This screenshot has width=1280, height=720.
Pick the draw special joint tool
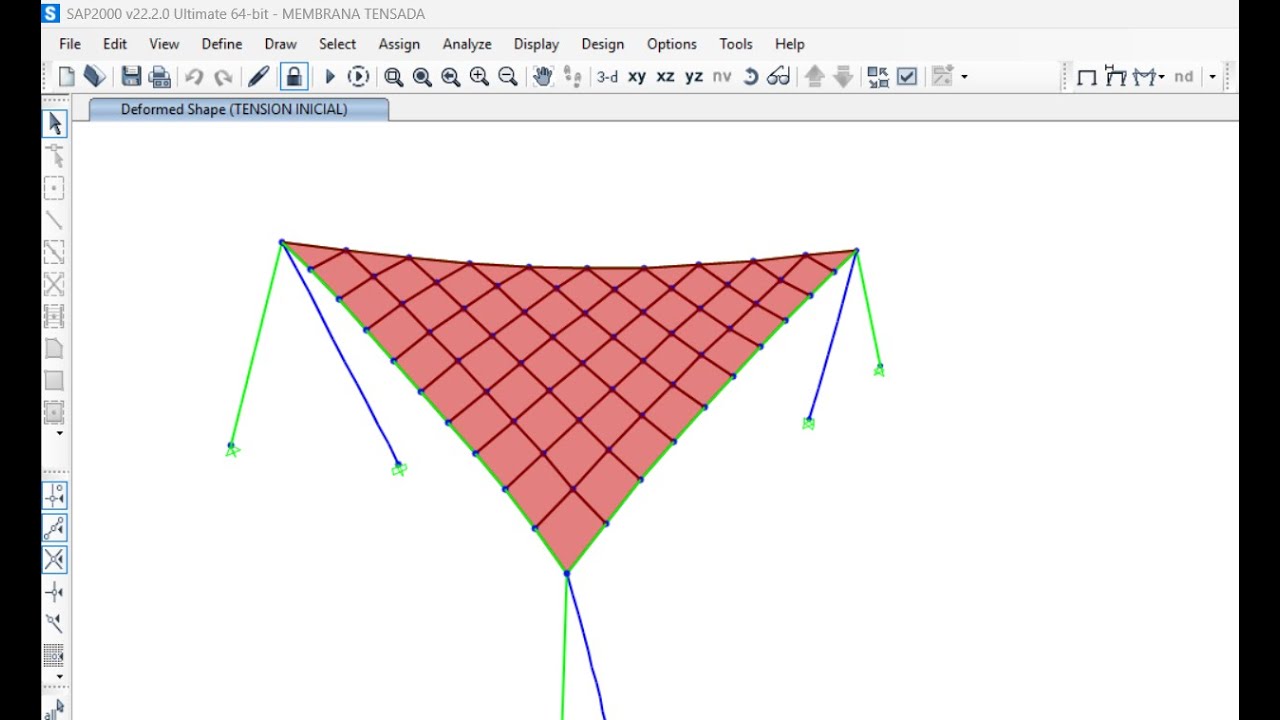[x=55, y=188]
